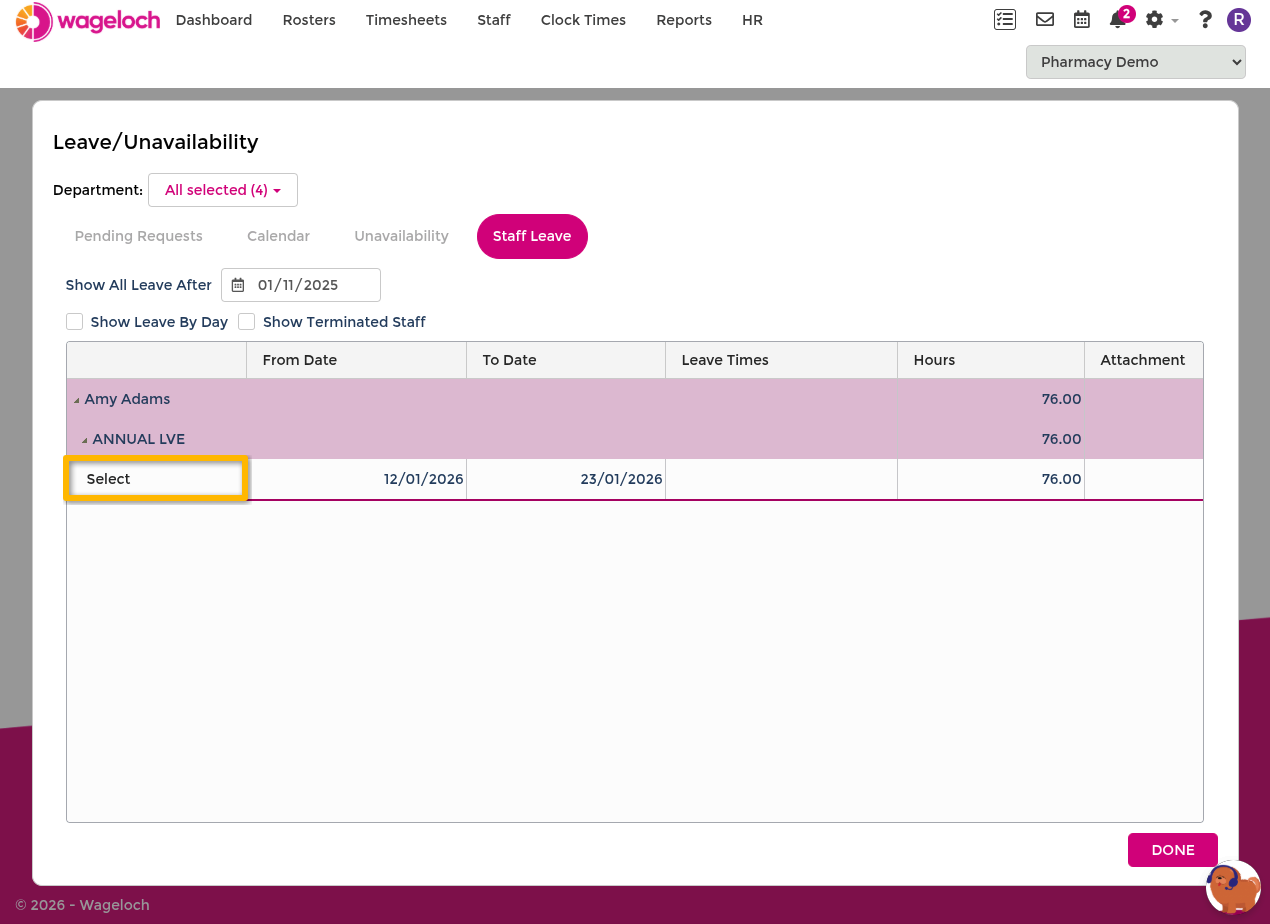Open the Timesheets menu
Screen dimensions: 1270x924
406,20
